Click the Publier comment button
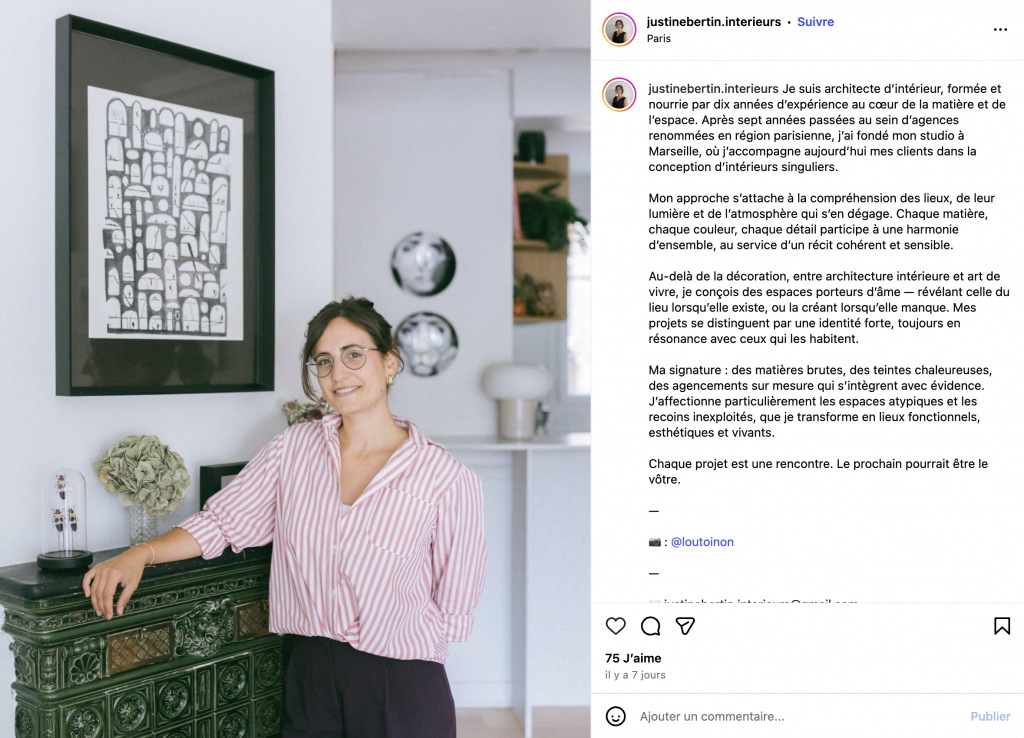The height and width of the screenshot is (738, 1024). coord(990,716)
